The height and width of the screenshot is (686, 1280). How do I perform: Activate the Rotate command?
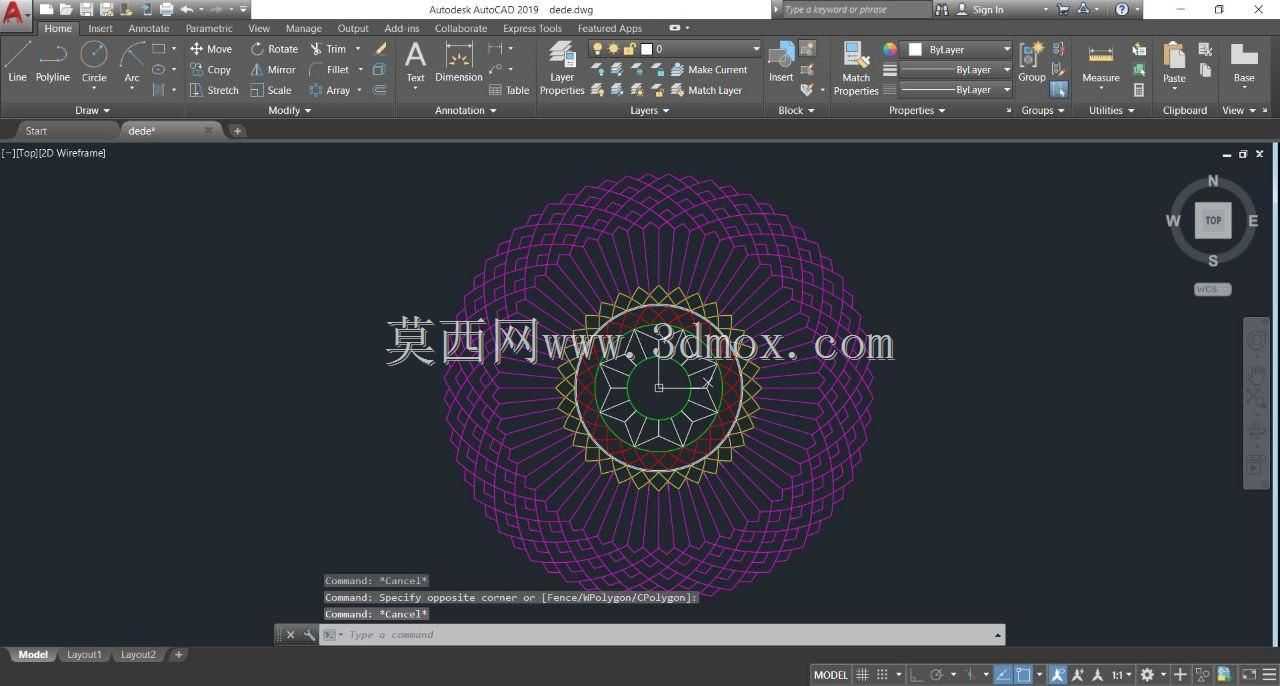click(x=274, y=48)
